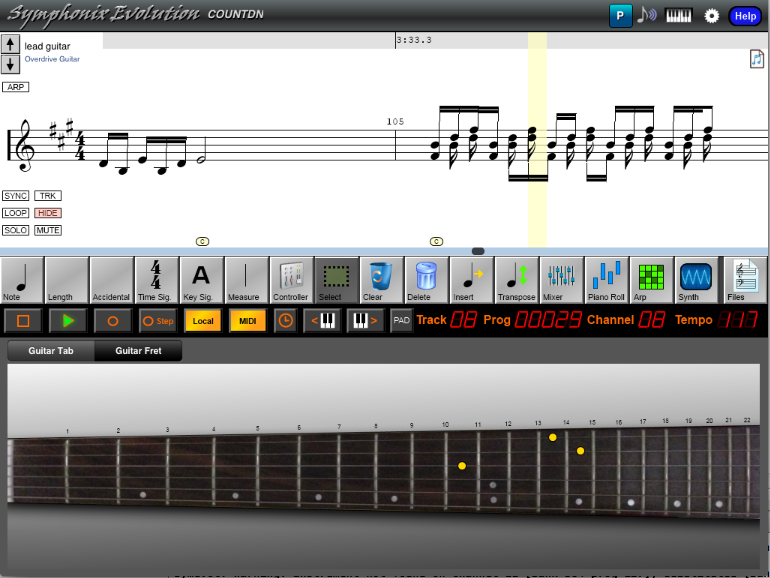Switch to the Guitar Tab tab

click(51, 351)
